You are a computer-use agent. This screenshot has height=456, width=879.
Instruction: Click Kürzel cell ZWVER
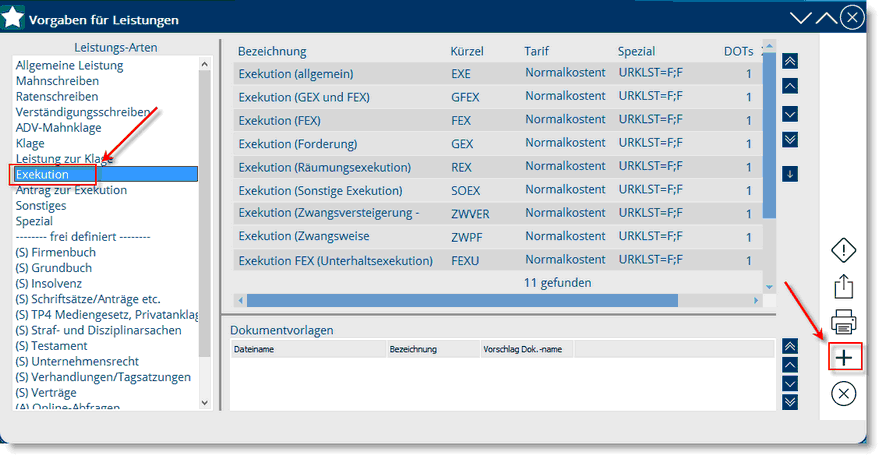[470, 214]
